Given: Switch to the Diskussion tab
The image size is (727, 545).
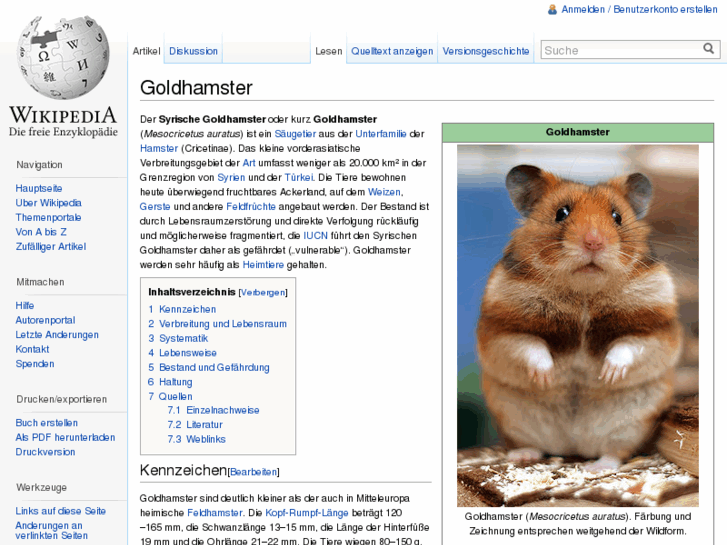Looking at the screenshot, I should pyautogui.click(x=193, y=51).
